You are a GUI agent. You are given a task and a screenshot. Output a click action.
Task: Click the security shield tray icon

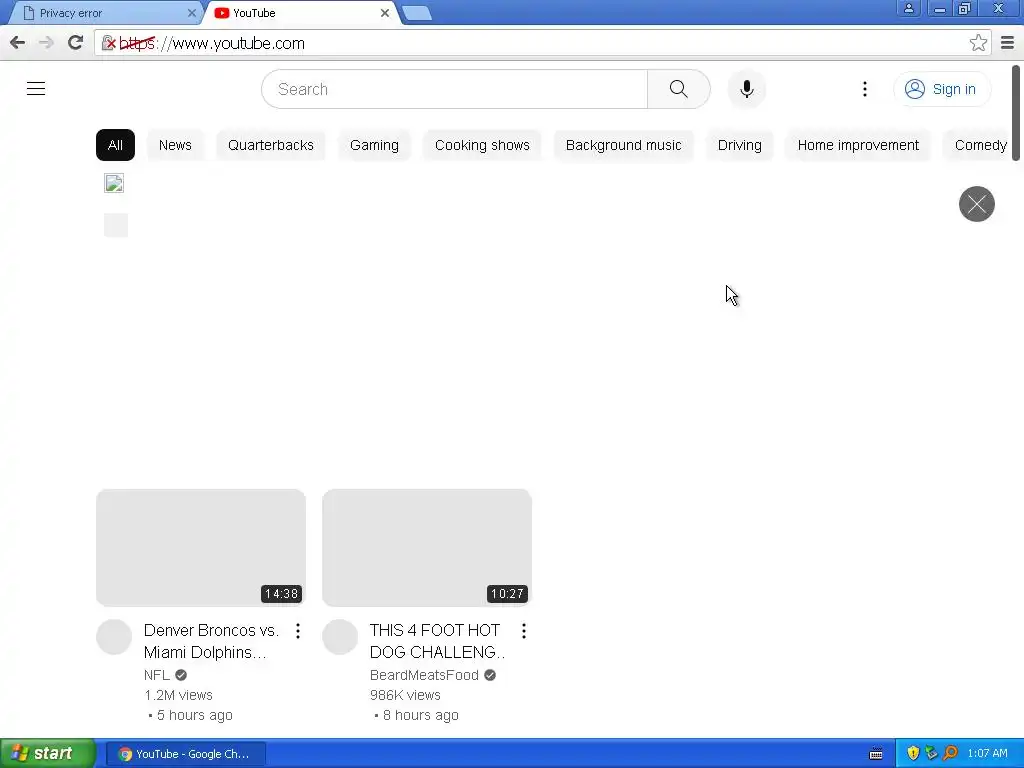913,754
